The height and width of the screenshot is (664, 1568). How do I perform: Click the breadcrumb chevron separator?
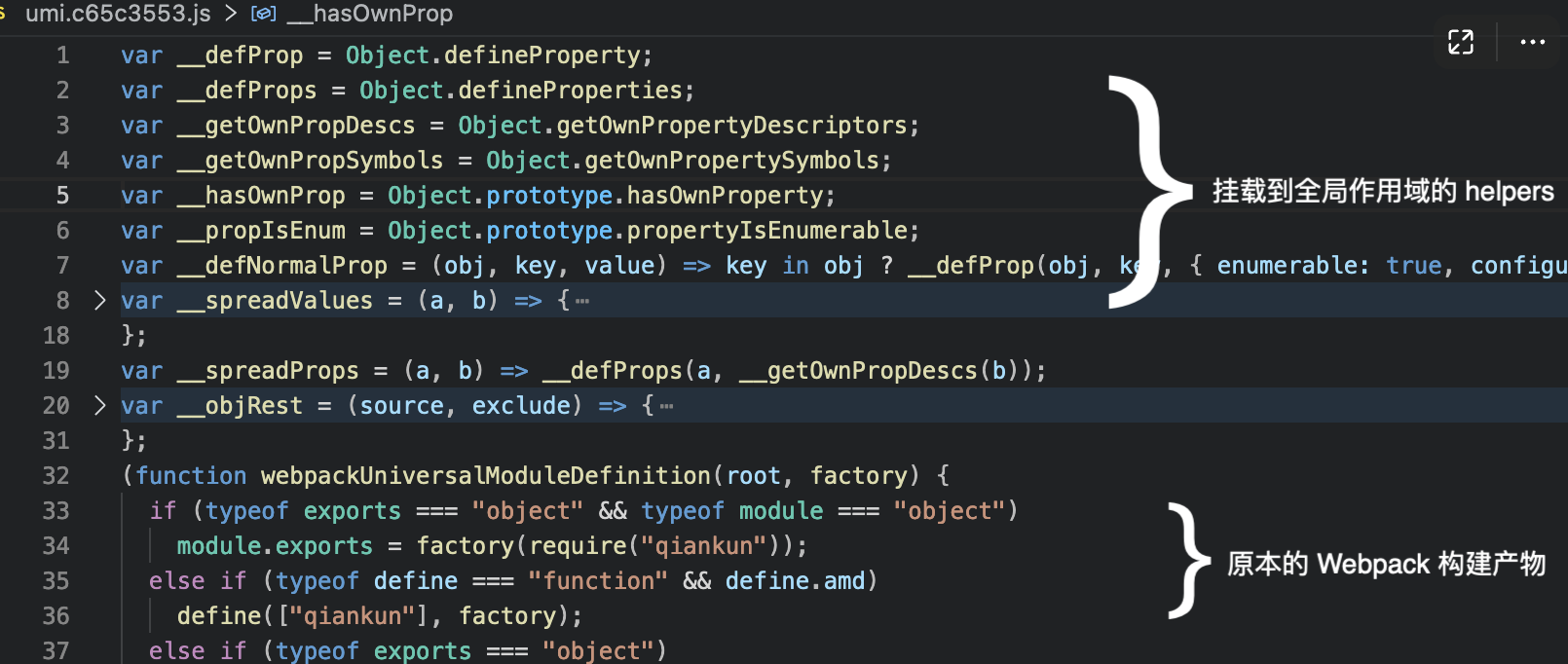click(x=231, y=14)
